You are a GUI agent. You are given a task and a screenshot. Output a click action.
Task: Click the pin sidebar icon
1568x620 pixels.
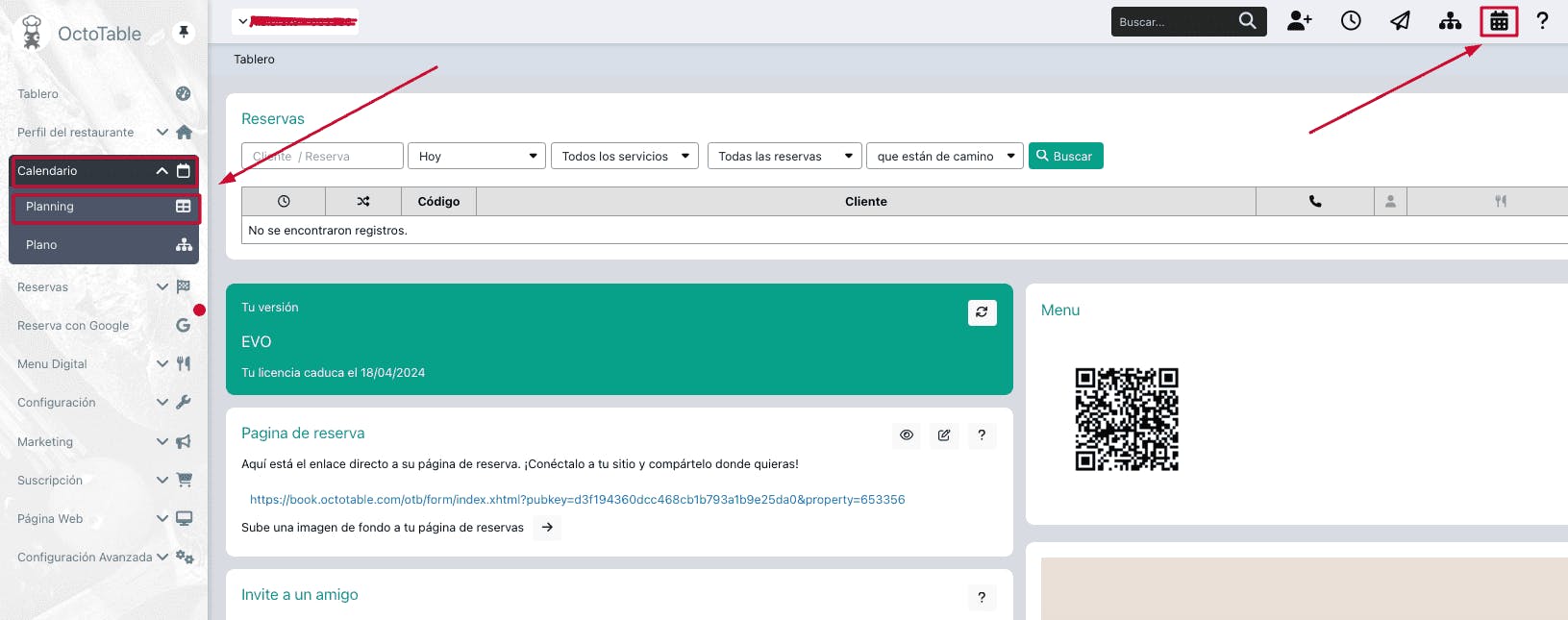point(184,33)
